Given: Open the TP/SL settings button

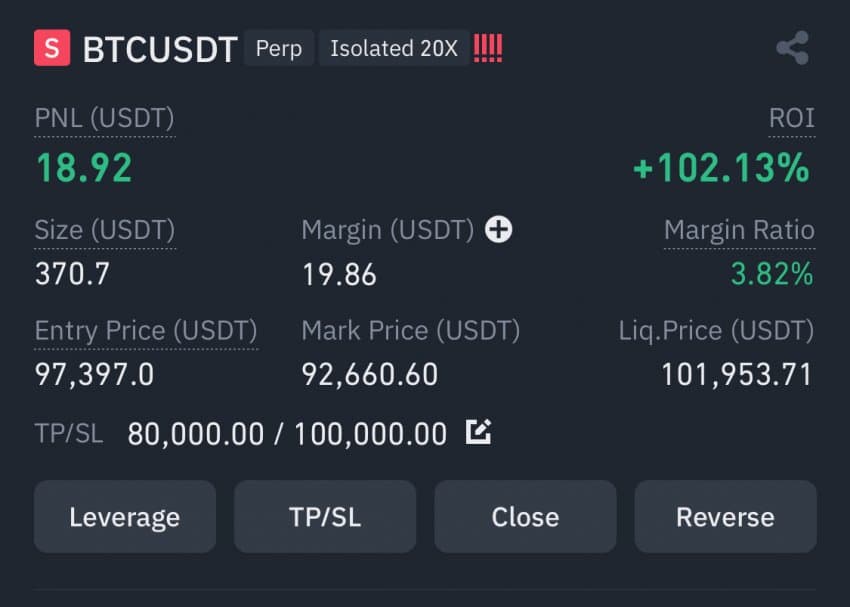Looking at the screenshot, I should [x=325, y=516].
